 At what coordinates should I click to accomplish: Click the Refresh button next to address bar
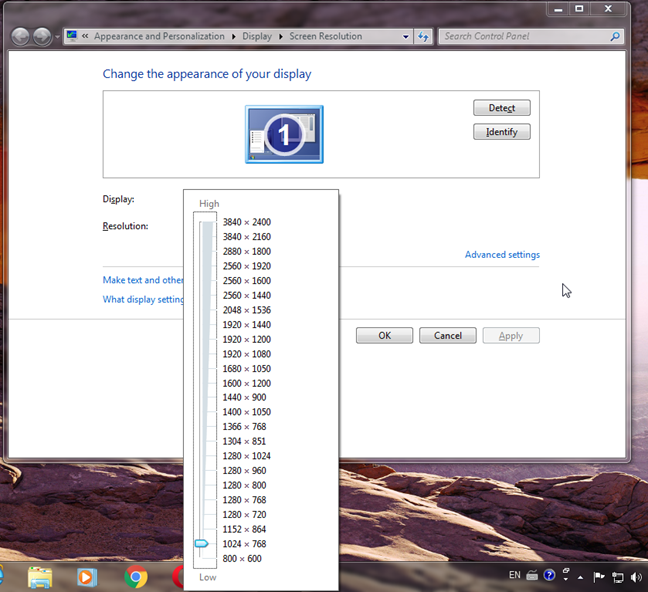point(423,37)
